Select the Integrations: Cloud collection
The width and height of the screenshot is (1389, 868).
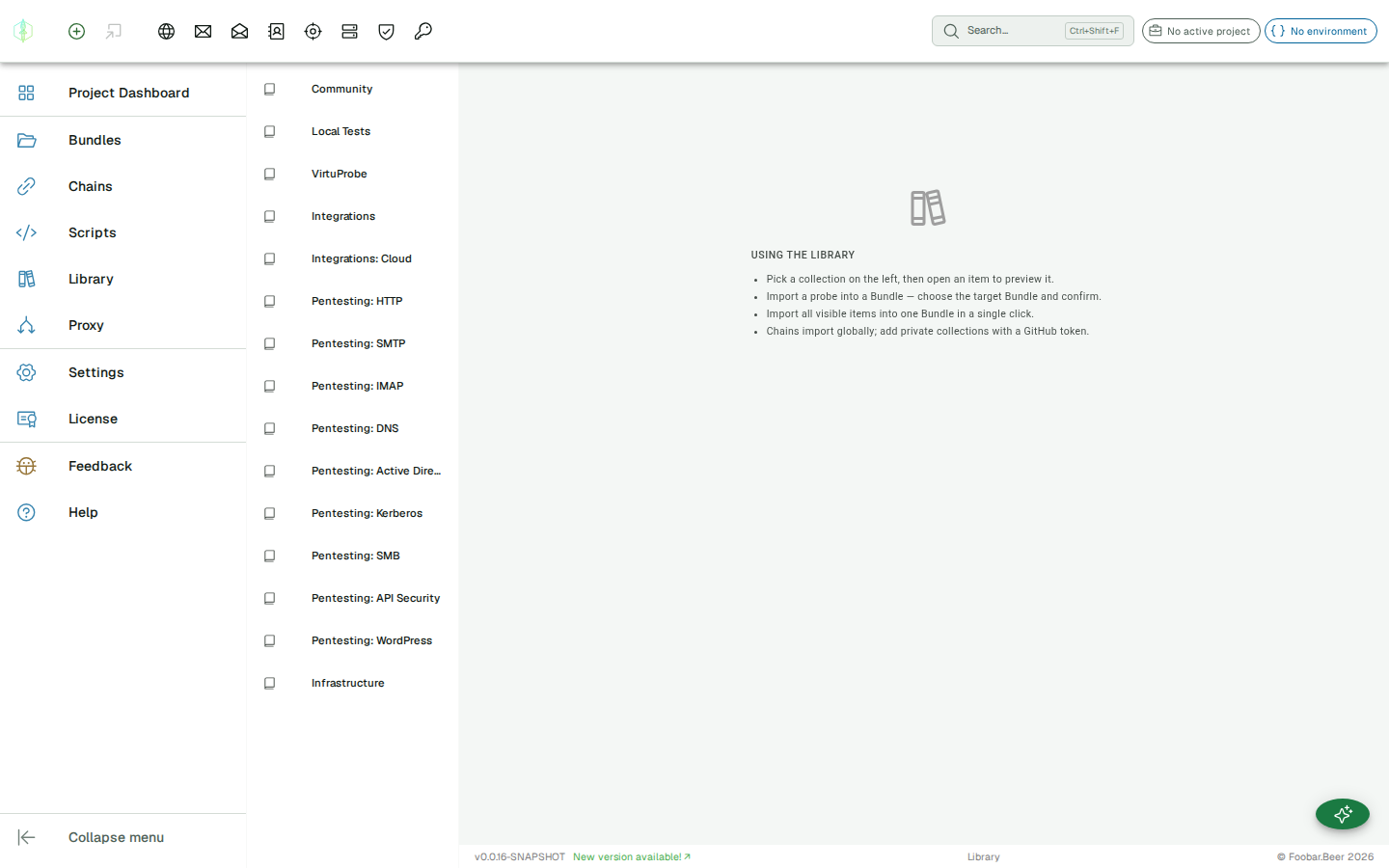click(x=352, y=258)
